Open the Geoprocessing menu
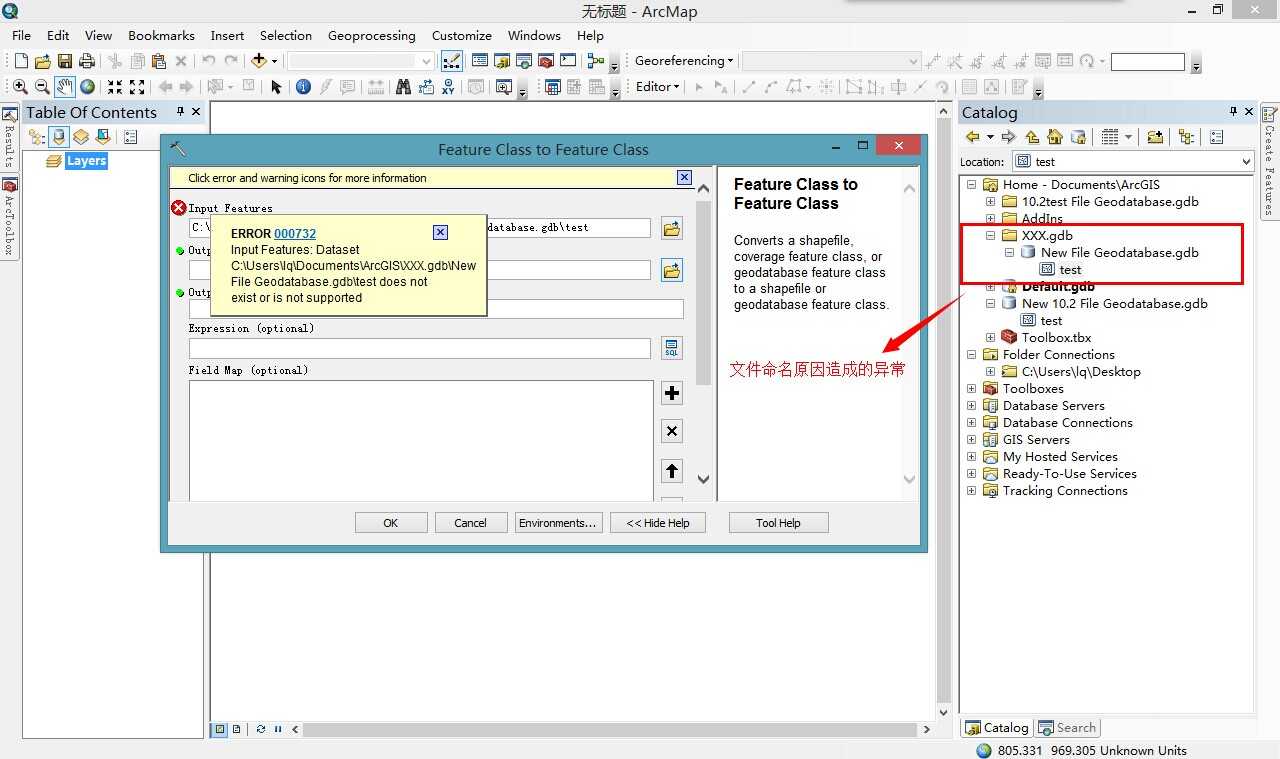The image size is (1280, 759). point(371,35)
